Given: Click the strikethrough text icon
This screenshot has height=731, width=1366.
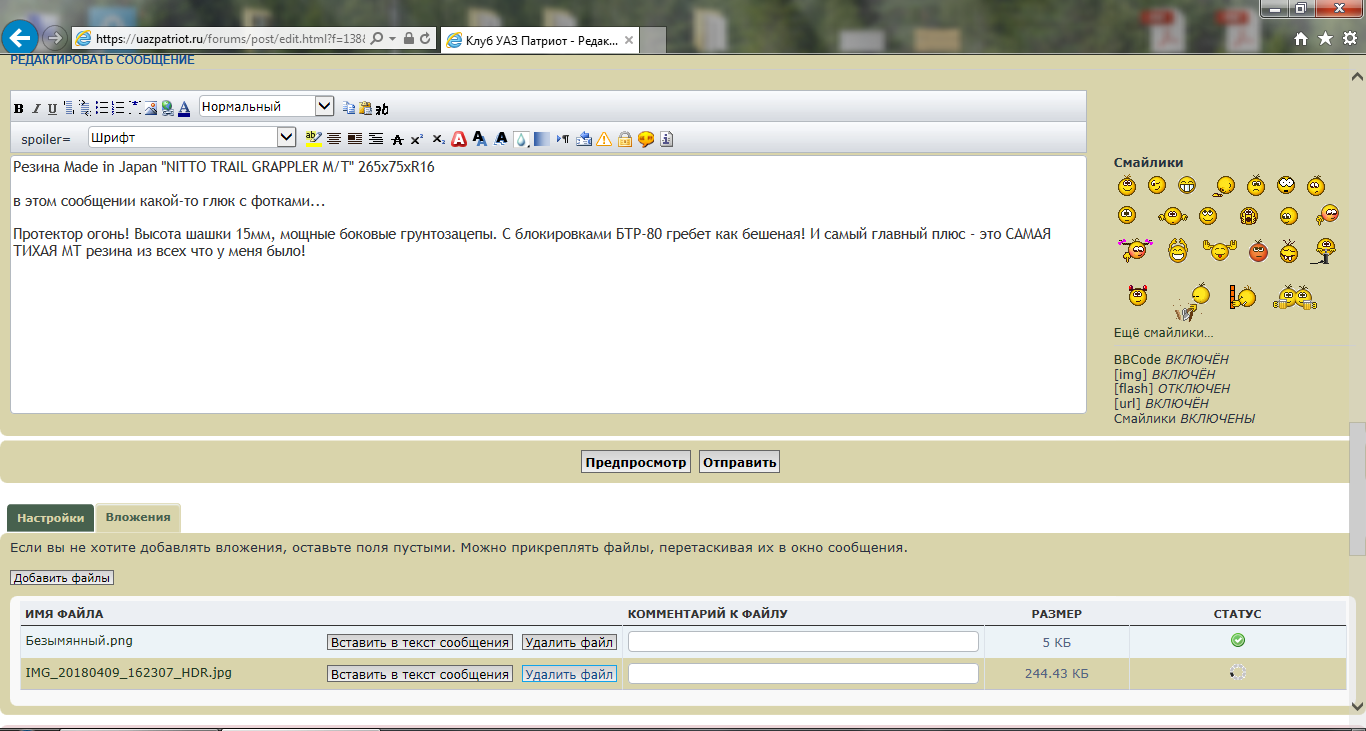Looking at the screenshot, I should point(397,139).
